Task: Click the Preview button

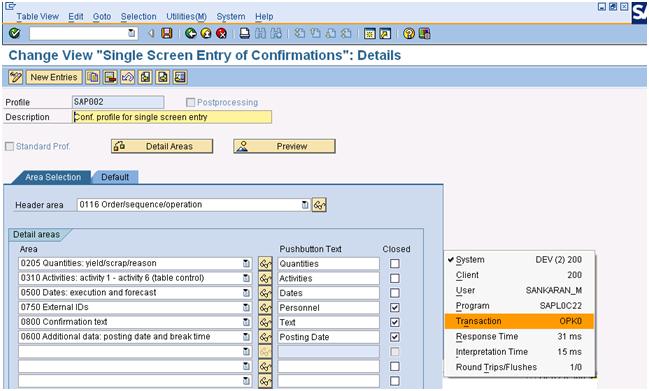Action: (284, 146)
